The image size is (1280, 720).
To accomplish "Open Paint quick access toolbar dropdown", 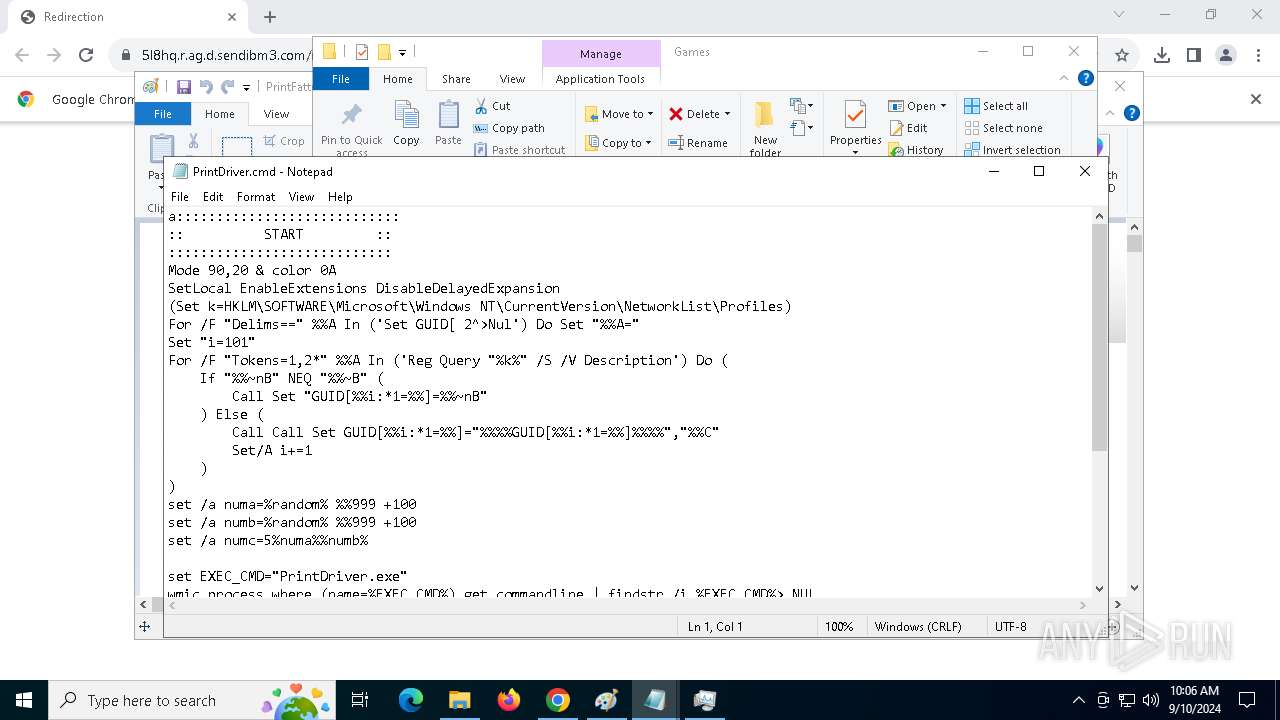I will pyautogui.click(x=246, y=88).
